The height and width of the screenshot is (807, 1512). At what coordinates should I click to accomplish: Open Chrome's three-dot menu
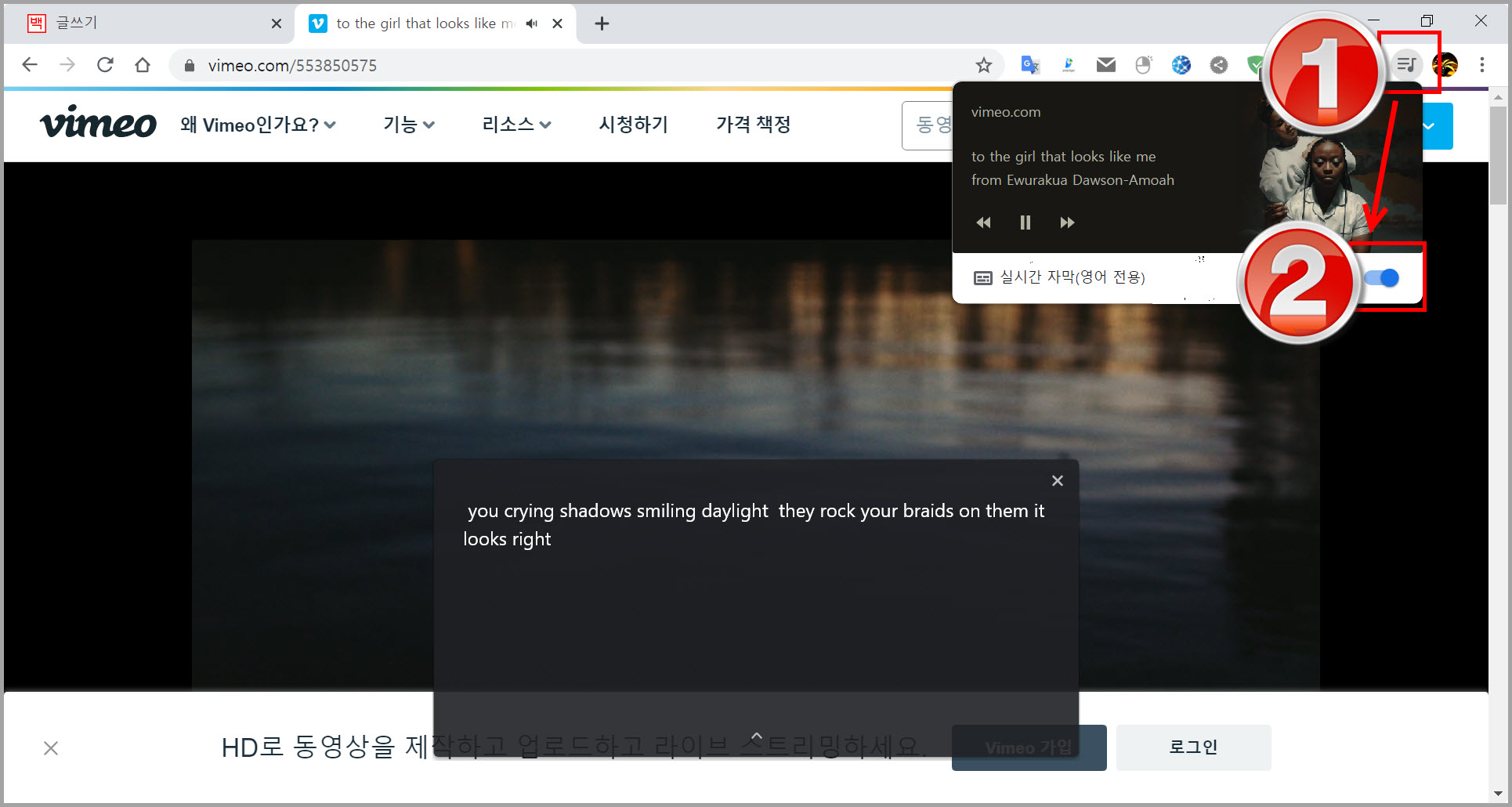(x=1482, y=65)
